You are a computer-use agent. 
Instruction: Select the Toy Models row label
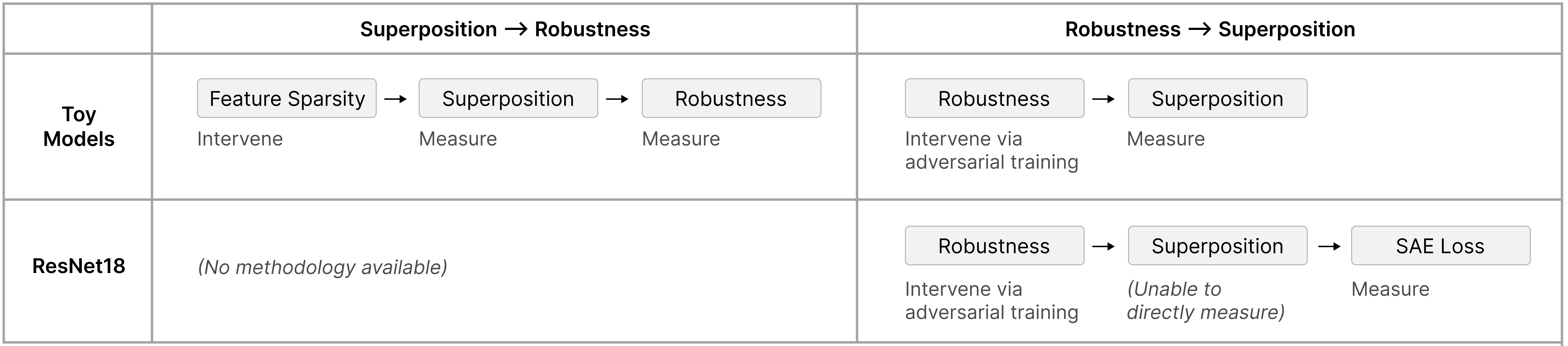(78, 127)
